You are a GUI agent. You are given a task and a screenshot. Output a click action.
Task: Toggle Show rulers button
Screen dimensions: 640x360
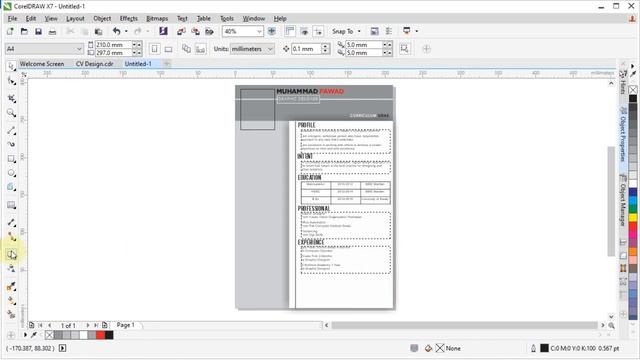click(x=290, y=31)
